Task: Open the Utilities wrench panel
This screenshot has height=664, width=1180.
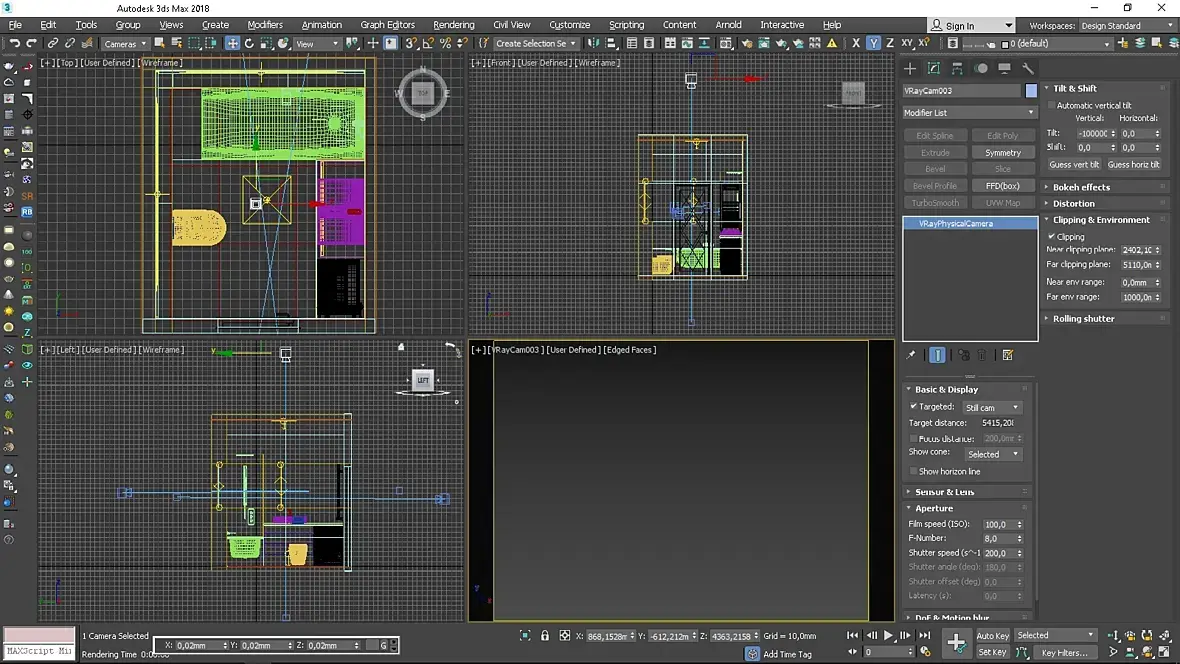Action: click(x=1027, y=69)
